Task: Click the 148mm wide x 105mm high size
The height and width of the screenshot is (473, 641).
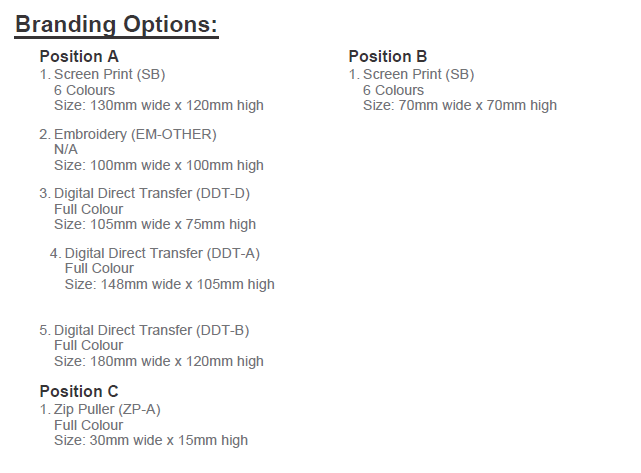Action: [x=170, y=284]
